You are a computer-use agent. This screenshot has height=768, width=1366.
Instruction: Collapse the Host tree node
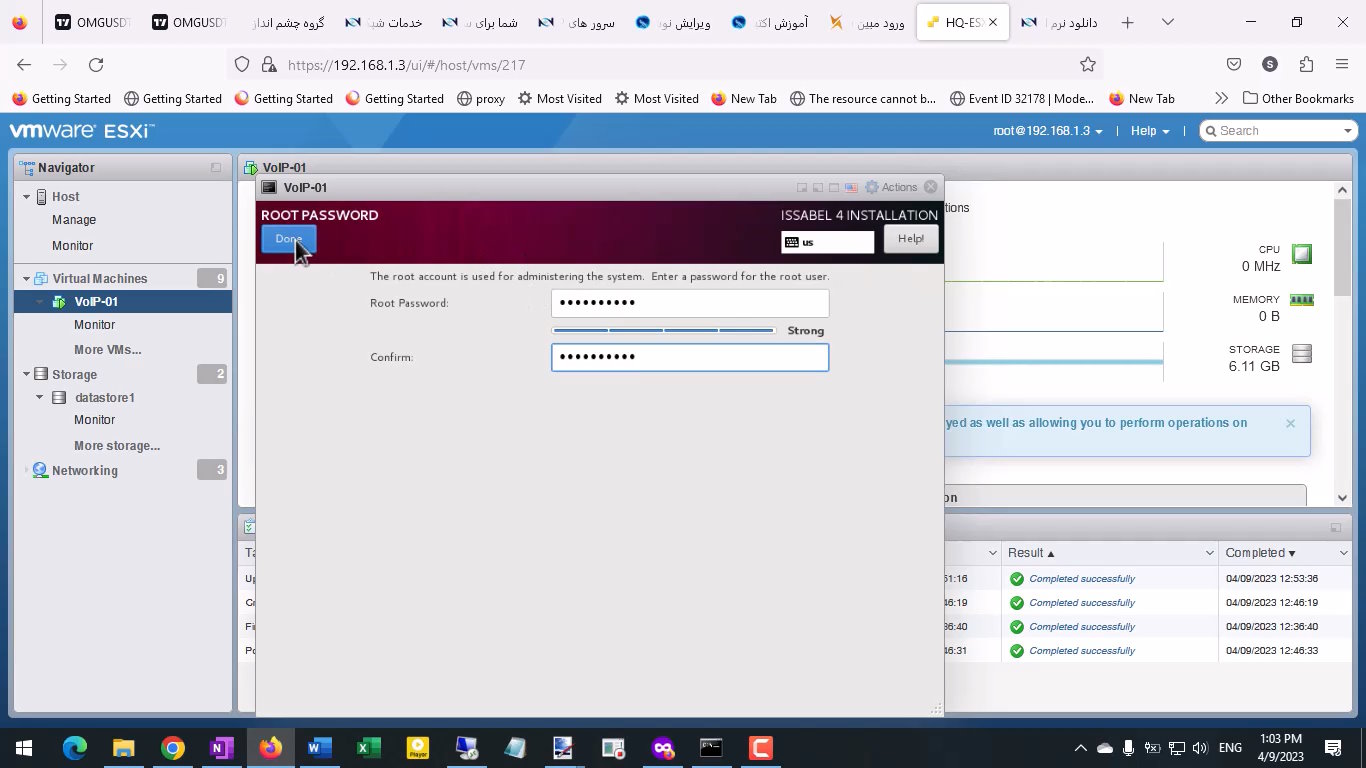coord(27,197)
